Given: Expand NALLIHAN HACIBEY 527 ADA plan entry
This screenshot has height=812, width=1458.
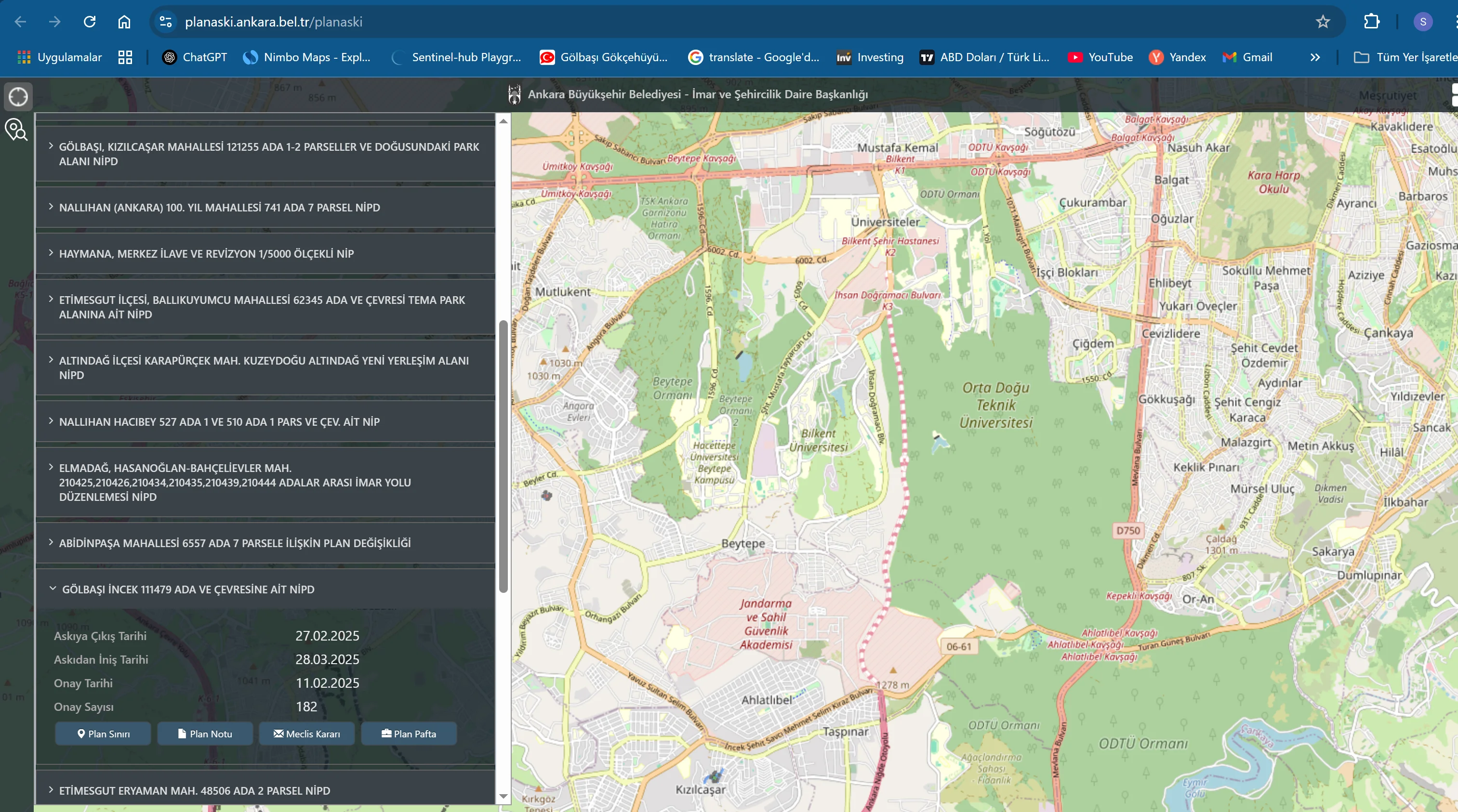Looking at the screenshot, I should tap(219, 421).
